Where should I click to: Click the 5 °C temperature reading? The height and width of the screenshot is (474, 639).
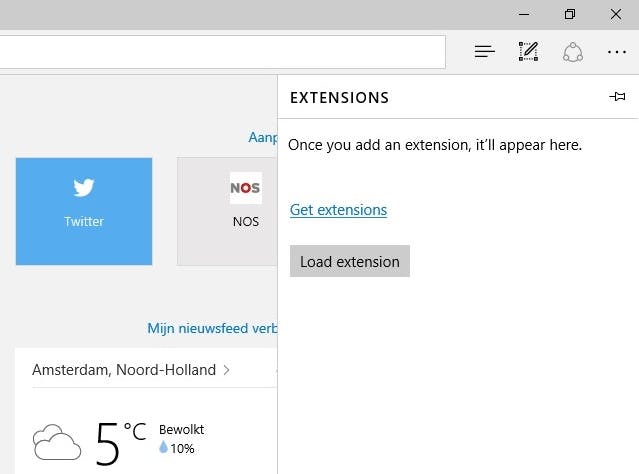(120, 441)
